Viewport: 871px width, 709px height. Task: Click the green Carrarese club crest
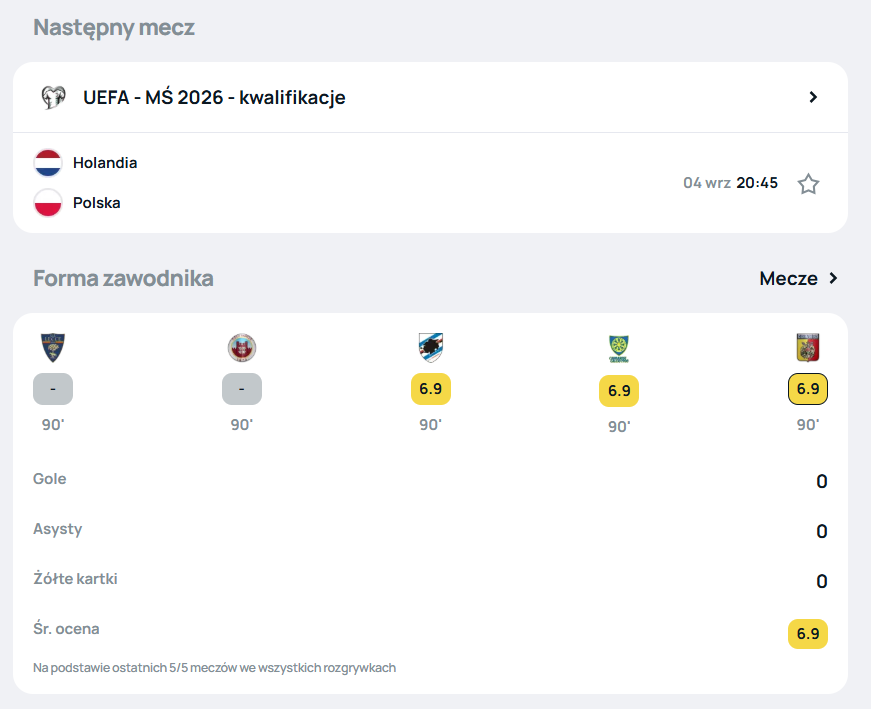coord(619,349)
